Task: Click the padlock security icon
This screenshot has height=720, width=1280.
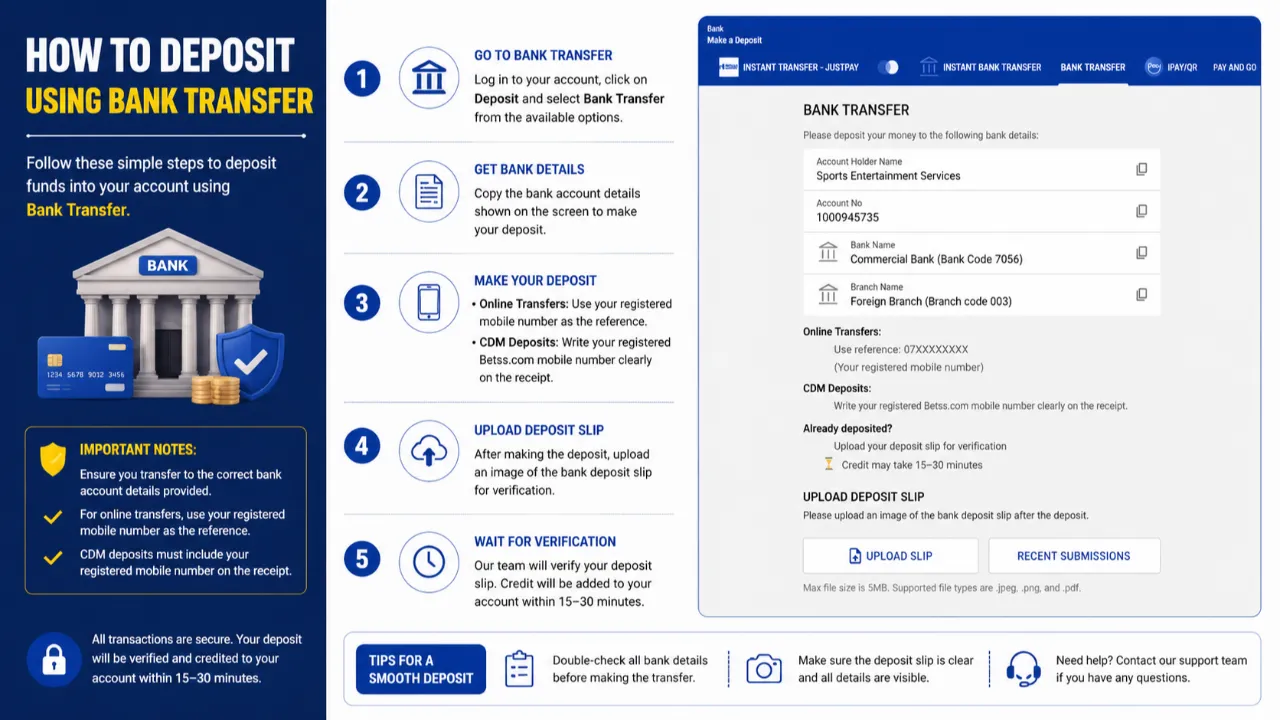Action: tap(54, 659)
